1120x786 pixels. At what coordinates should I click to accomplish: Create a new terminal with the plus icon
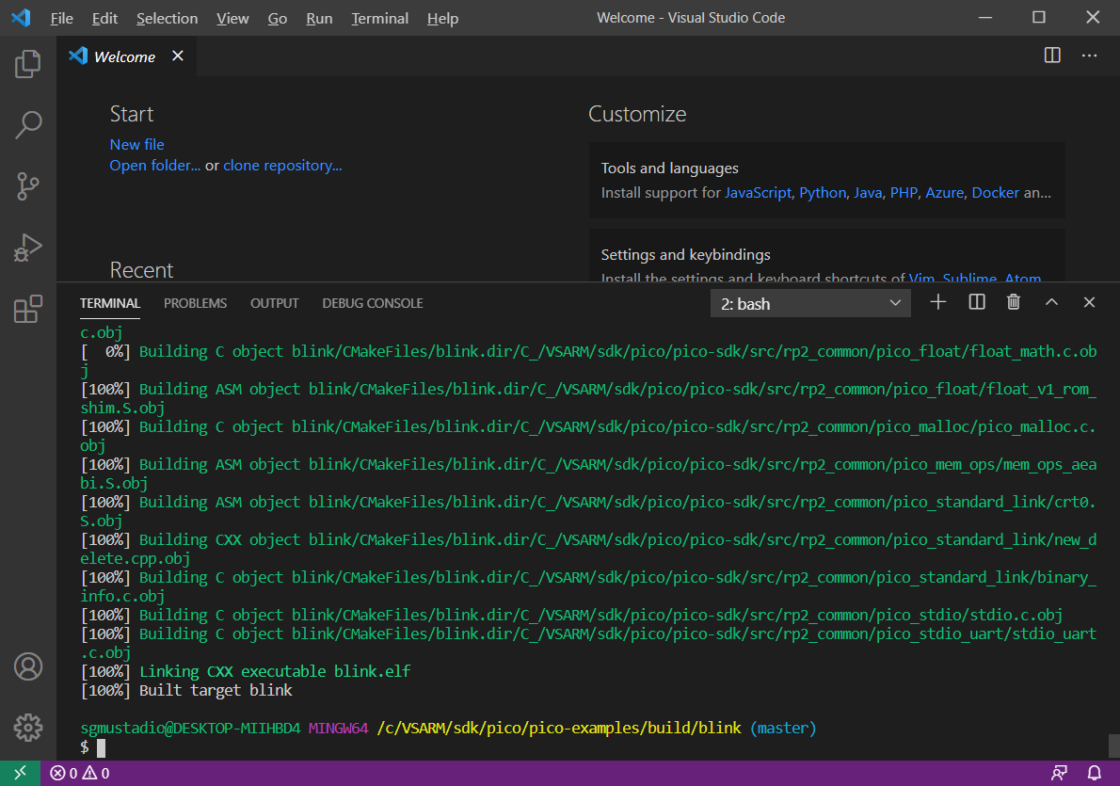pos(938,301)
